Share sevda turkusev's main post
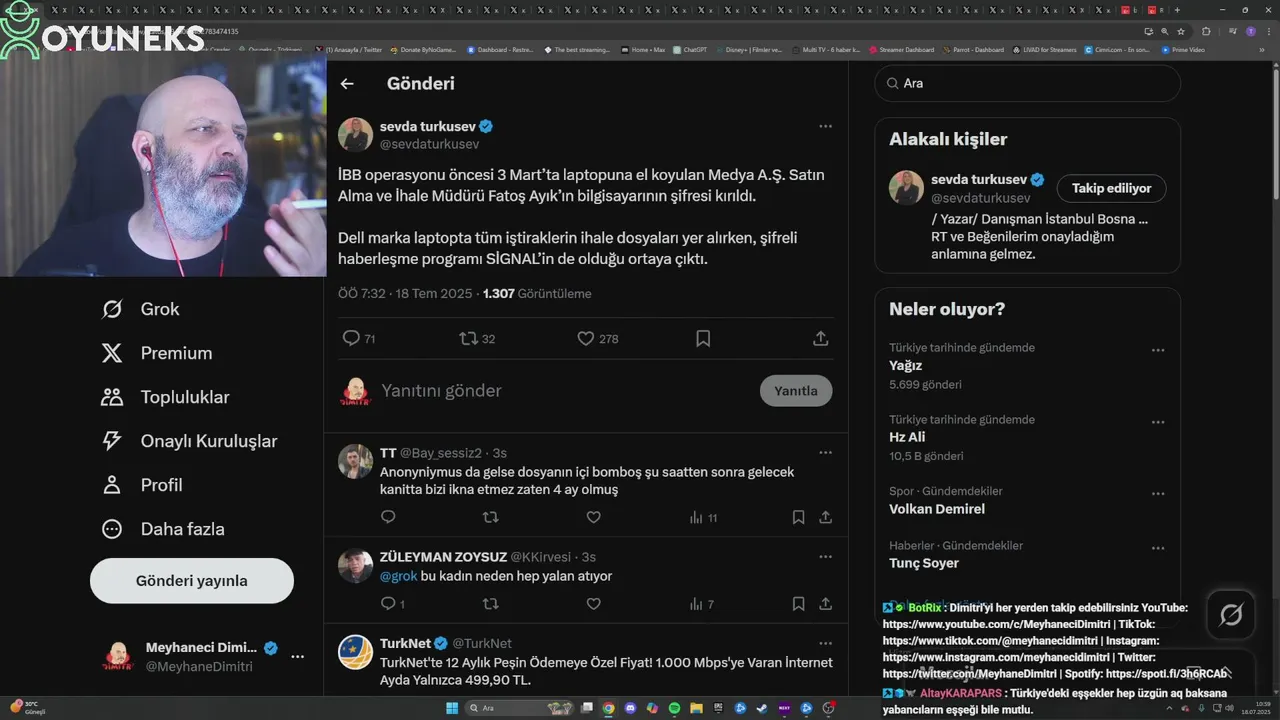This screenshot has height=720, width=1280. coord(821,339)
